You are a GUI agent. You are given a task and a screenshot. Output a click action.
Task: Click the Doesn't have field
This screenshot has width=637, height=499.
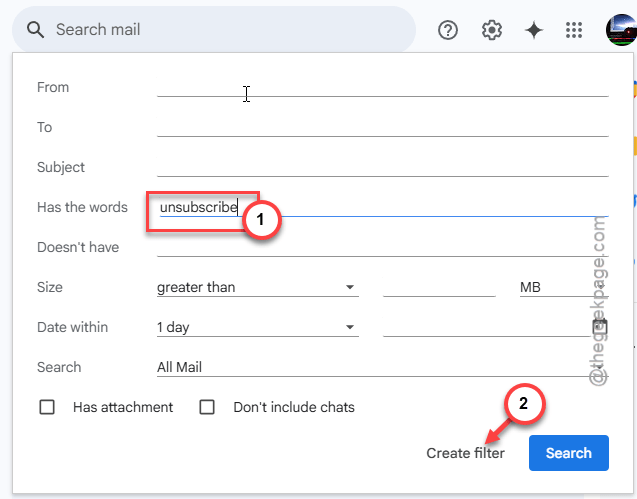pos(382,247)
